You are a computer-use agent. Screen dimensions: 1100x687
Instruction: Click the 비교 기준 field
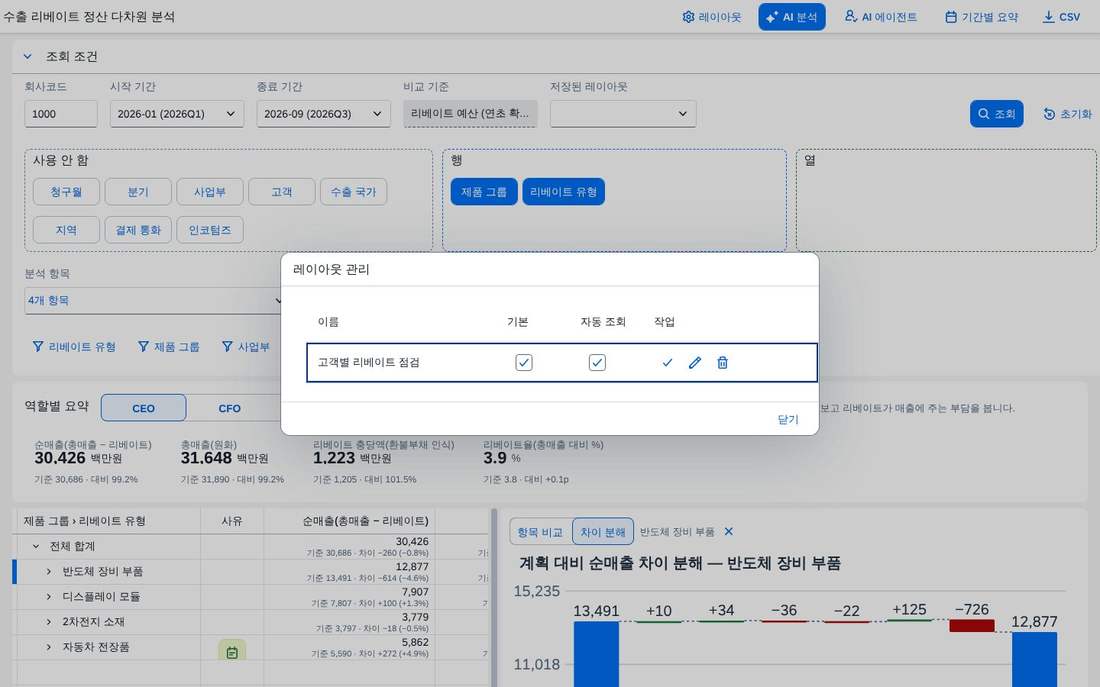470,114
